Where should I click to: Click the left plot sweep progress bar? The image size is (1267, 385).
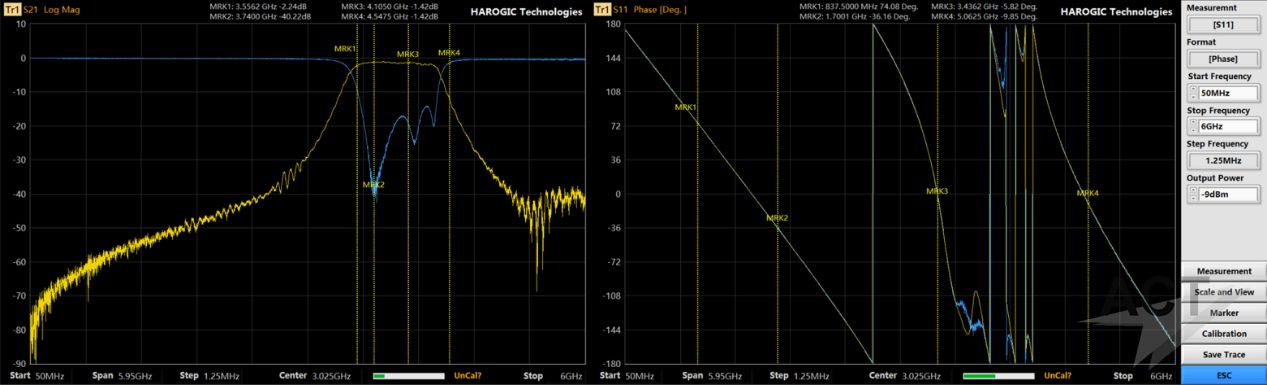(x=409, y=376)
